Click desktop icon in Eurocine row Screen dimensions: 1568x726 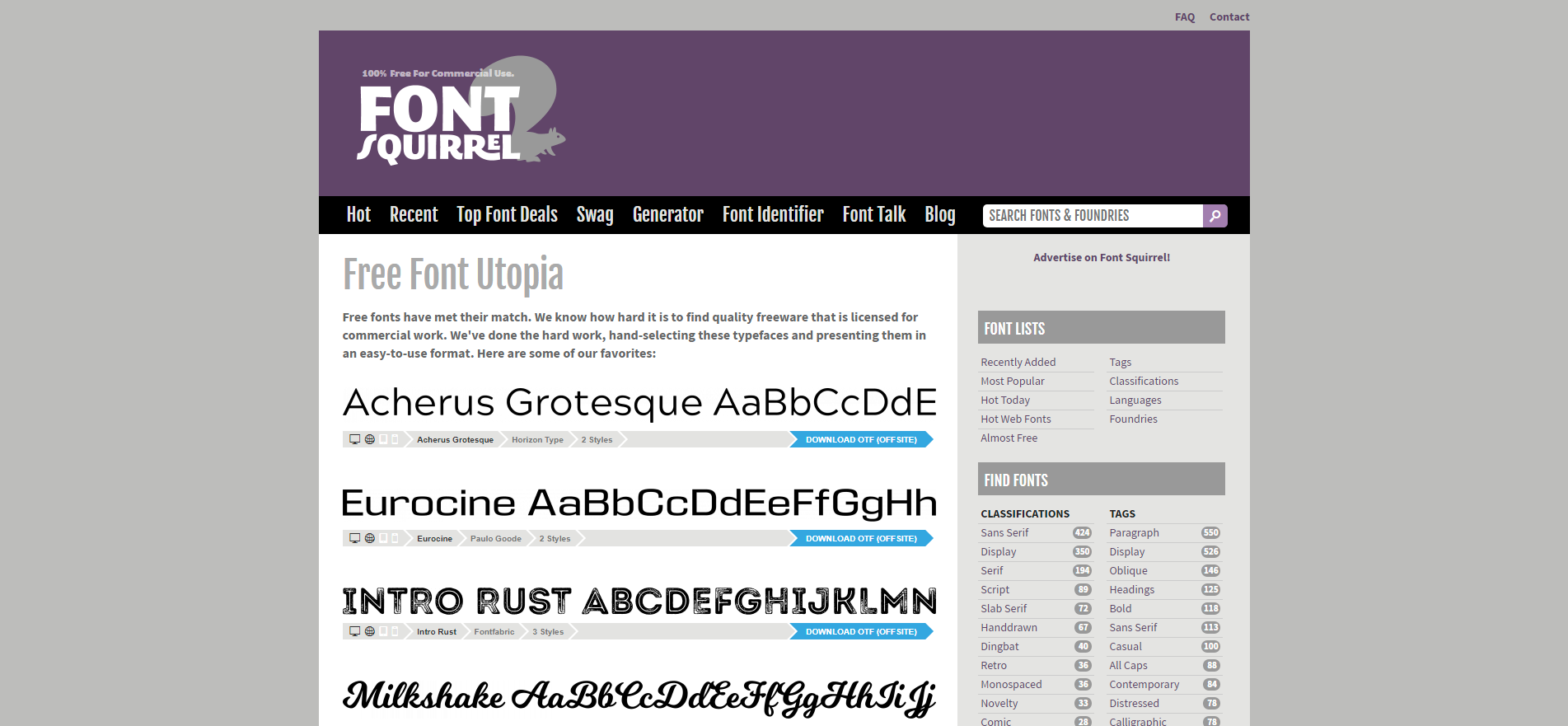354,538
